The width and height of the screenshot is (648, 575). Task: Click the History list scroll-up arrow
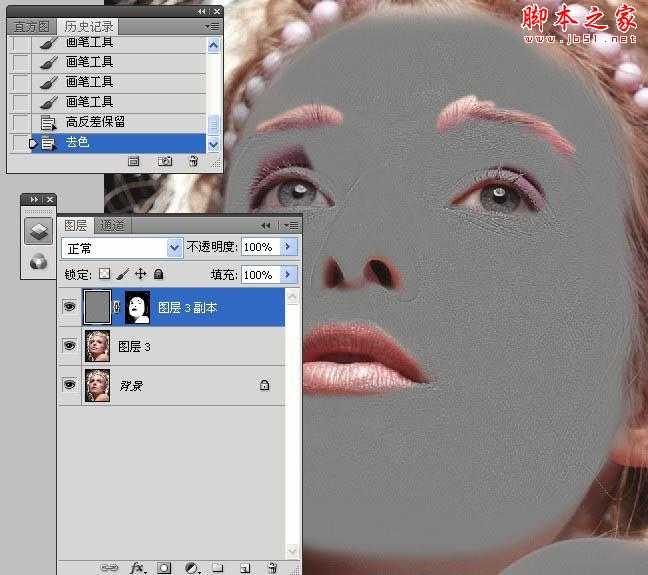pos(213,45)
